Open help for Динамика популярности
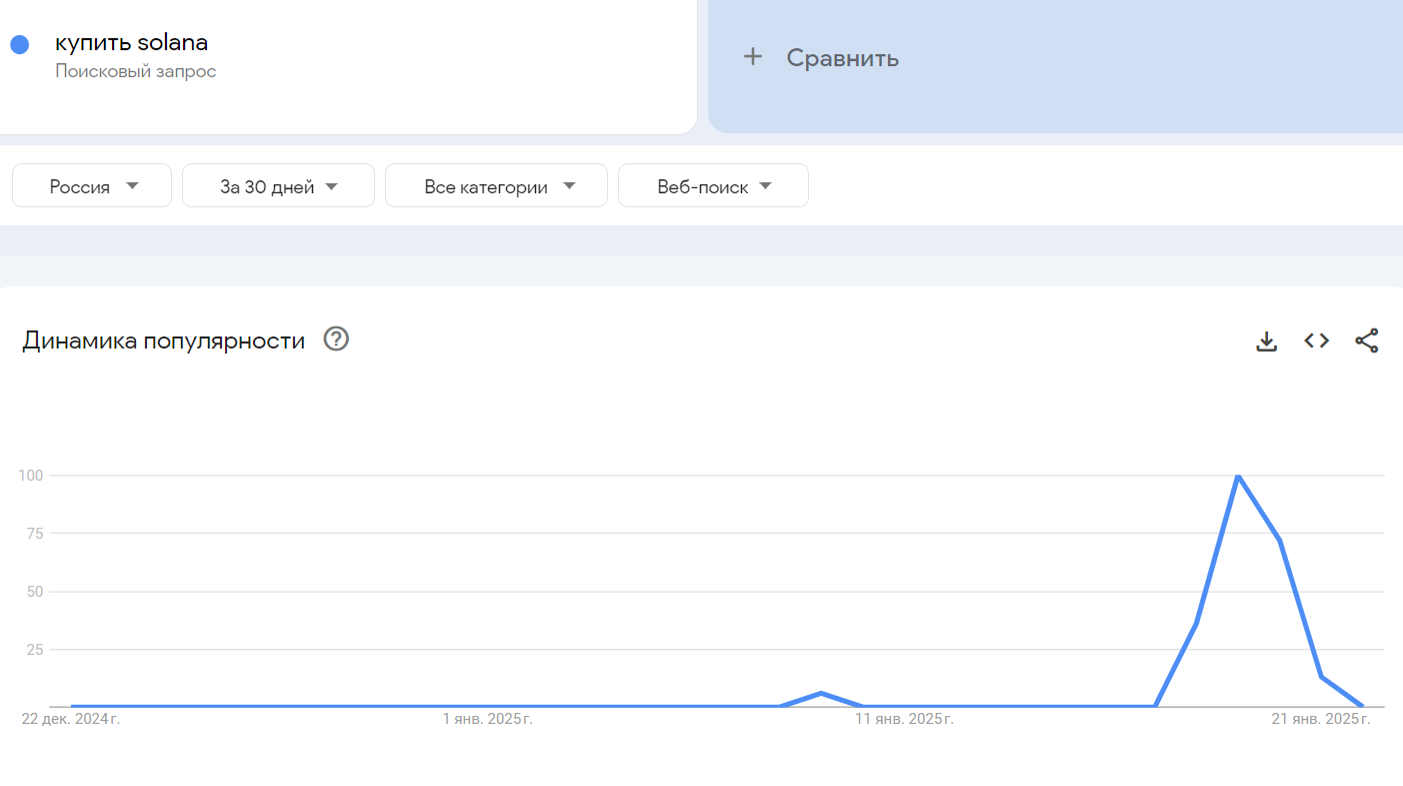Viewport: 1403px width, 786px height. pos(336,339)
